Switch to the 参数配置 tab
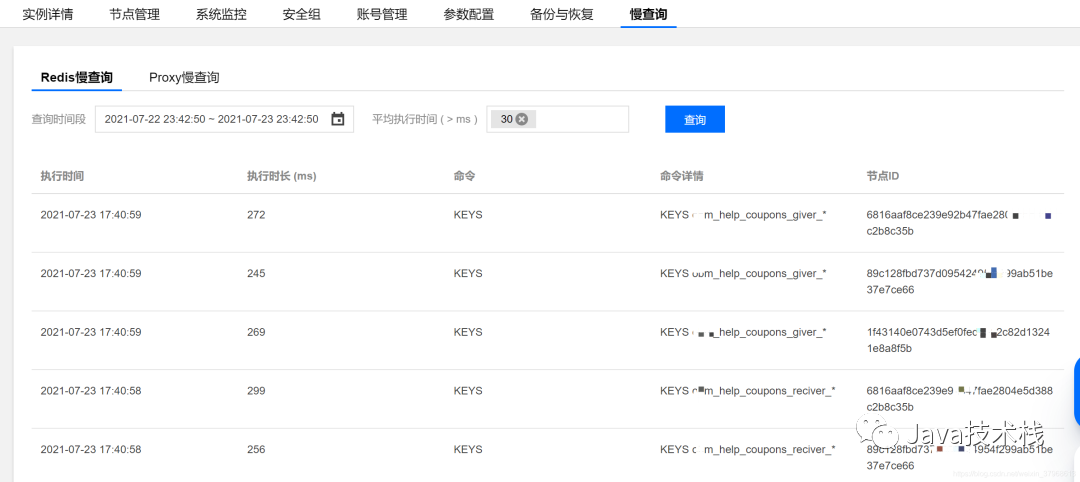 click(469, 14)
